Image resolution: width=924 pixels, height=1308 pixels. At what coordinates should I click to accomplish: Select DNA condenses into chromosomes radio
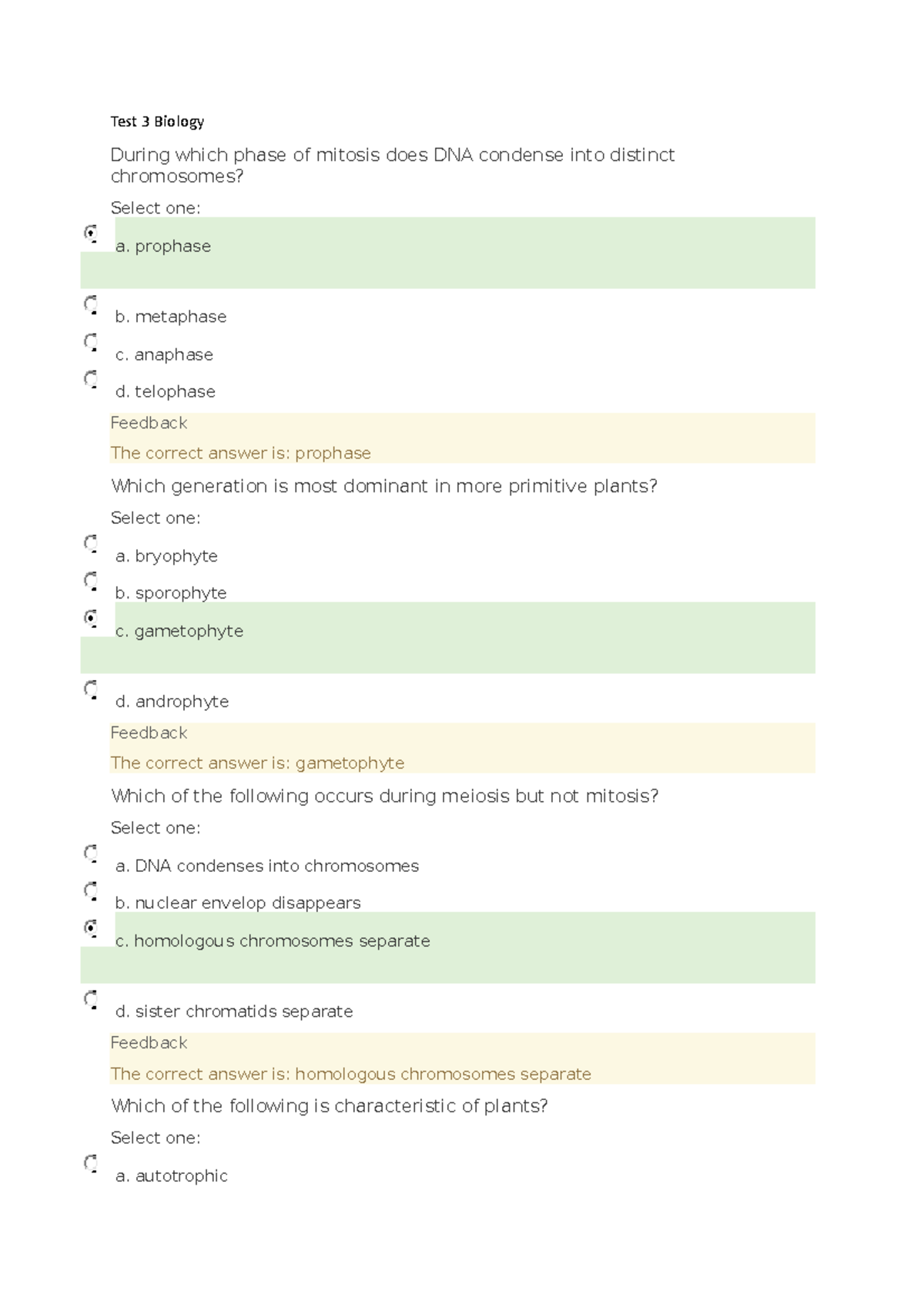91,853
